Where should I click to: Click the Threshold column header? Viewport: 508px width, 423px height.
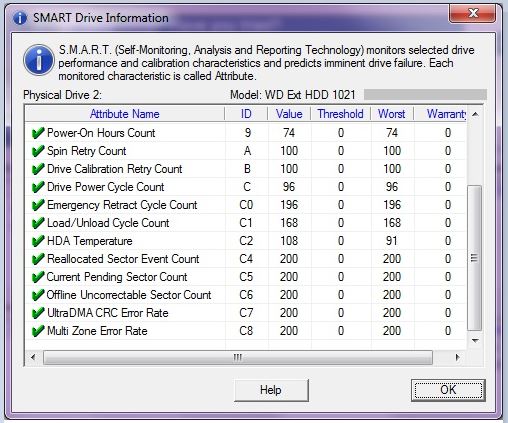coord(341,114)
